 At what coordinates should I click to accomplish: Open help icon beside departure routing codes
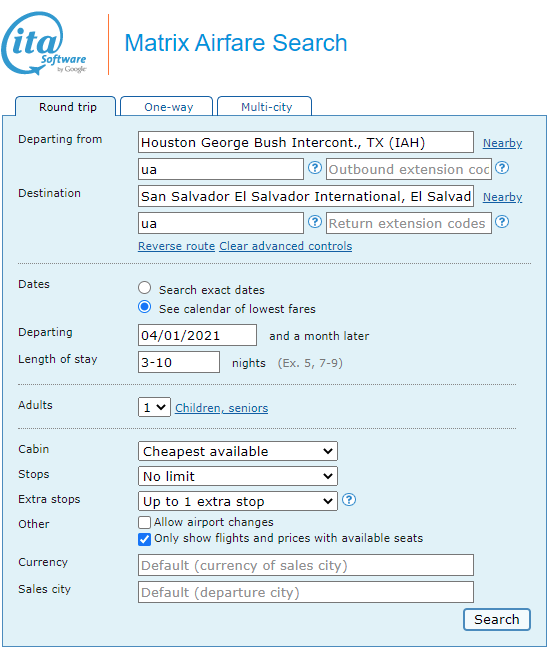[314, 168]
